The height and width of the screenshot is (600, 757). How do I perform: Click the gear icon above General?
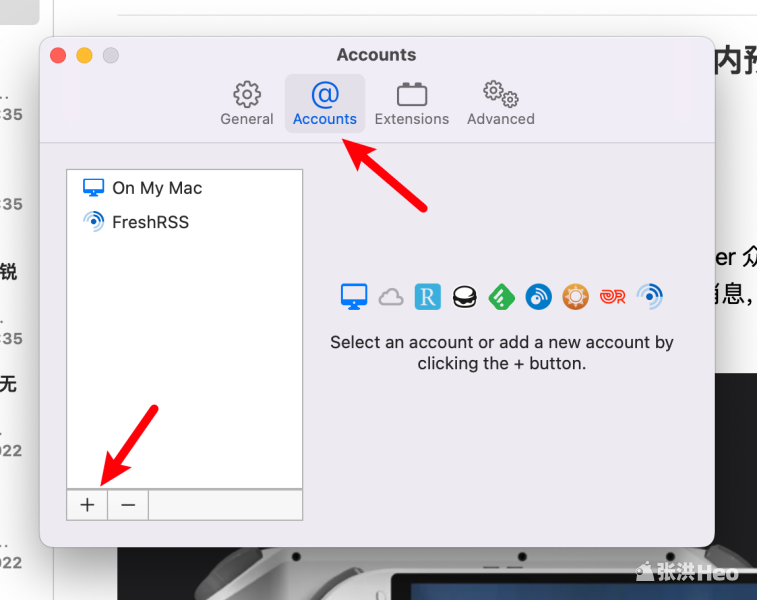[x=247, y=94]
